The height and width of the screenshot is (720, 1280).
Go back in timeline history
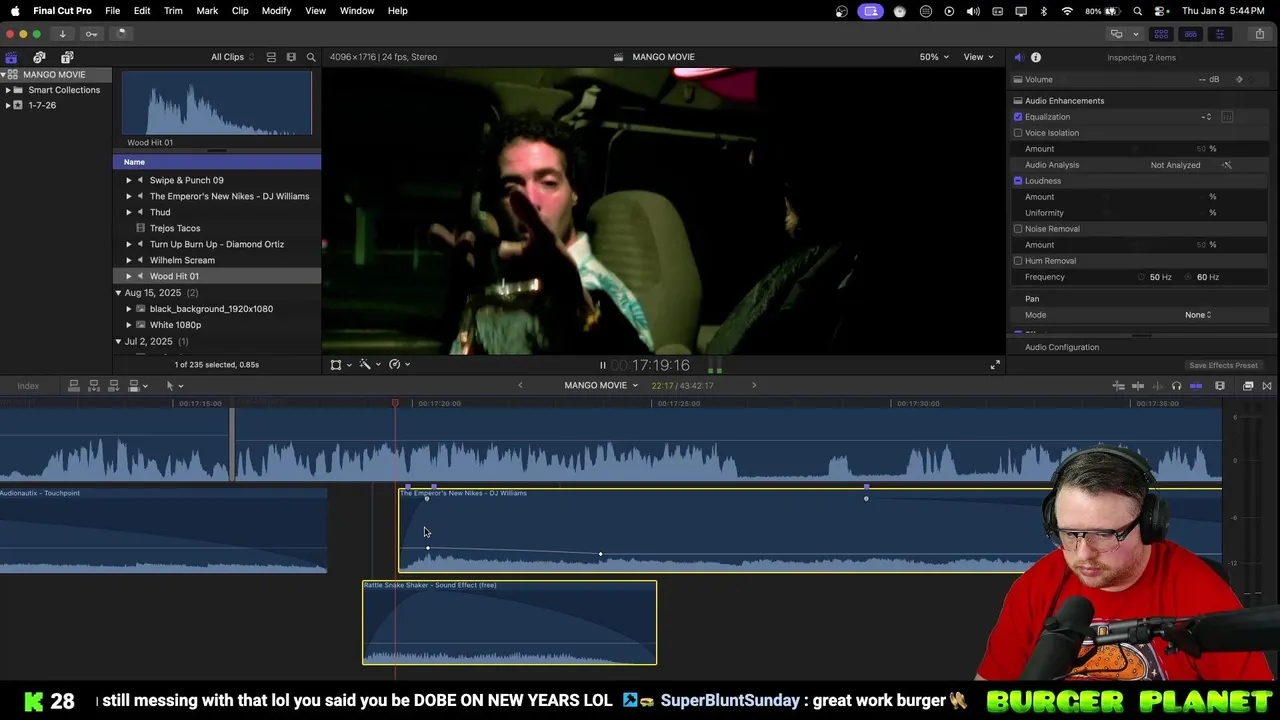click(x=520, y=386)
